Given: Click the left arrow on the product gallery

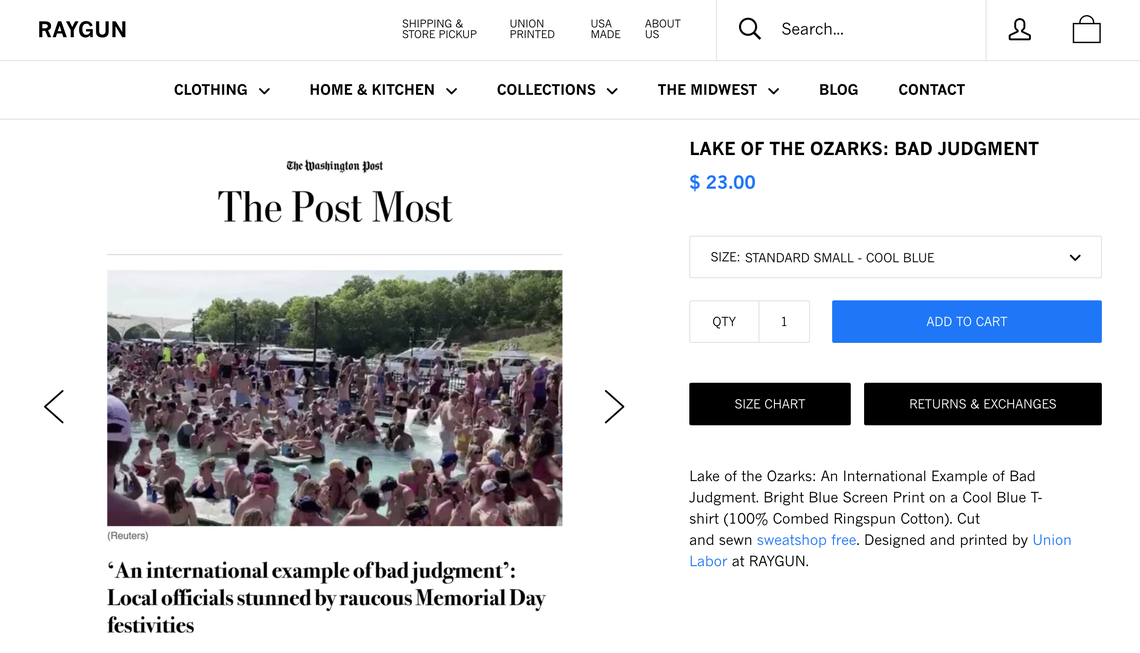Looking at the screenshot, I should 54,406.
